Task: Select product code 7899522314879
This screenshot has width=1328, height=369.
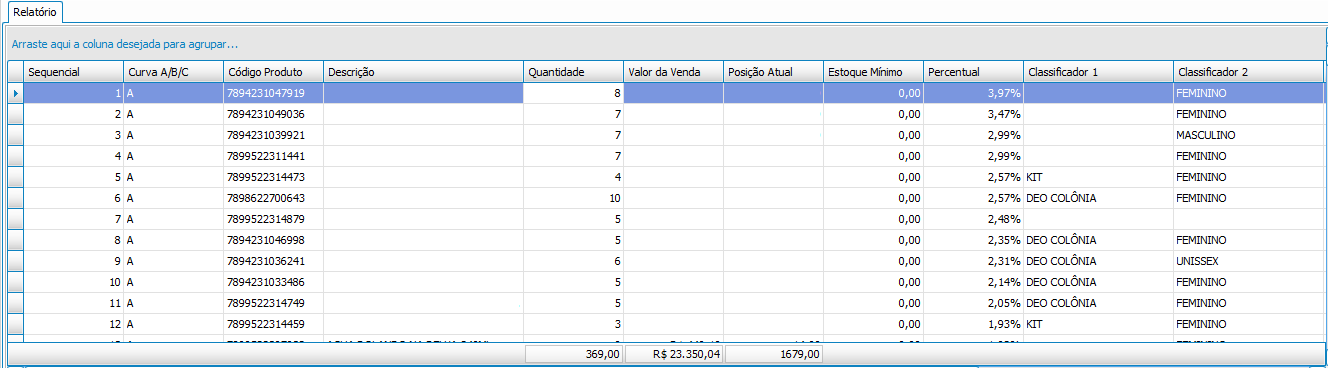Action: pyautogui.click(x=274, y=219)
